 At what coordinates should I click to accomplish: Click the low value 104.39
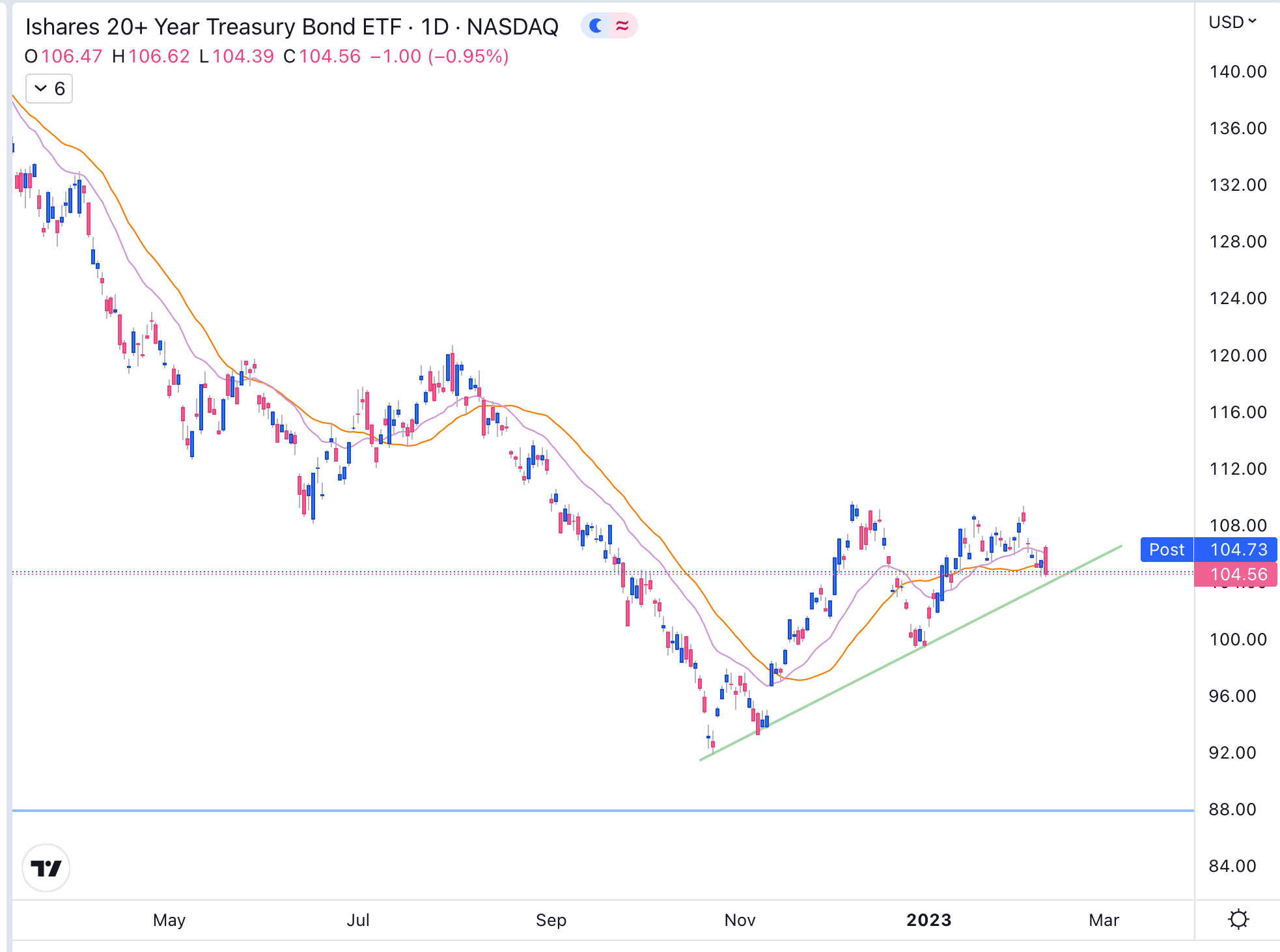(x=243, y=57)
